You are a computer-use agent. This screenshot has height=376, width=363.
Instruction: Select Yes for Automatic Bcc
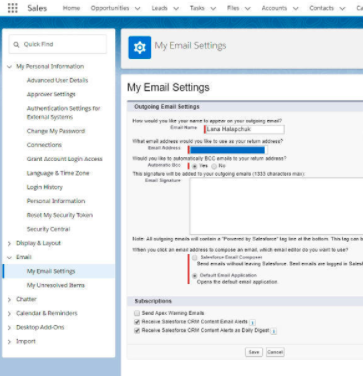195,166
